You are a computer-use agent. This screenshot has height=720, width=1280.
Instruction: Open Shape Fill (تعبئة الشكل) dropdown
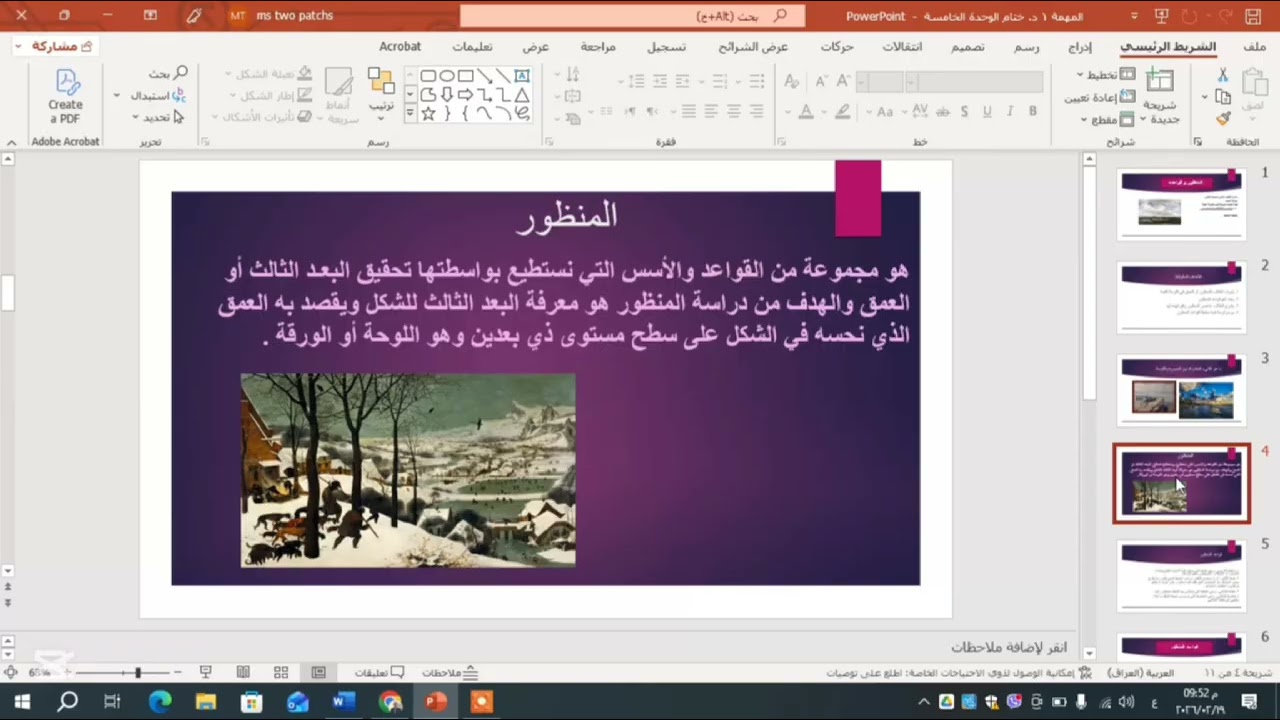click(x=268, y=74)
